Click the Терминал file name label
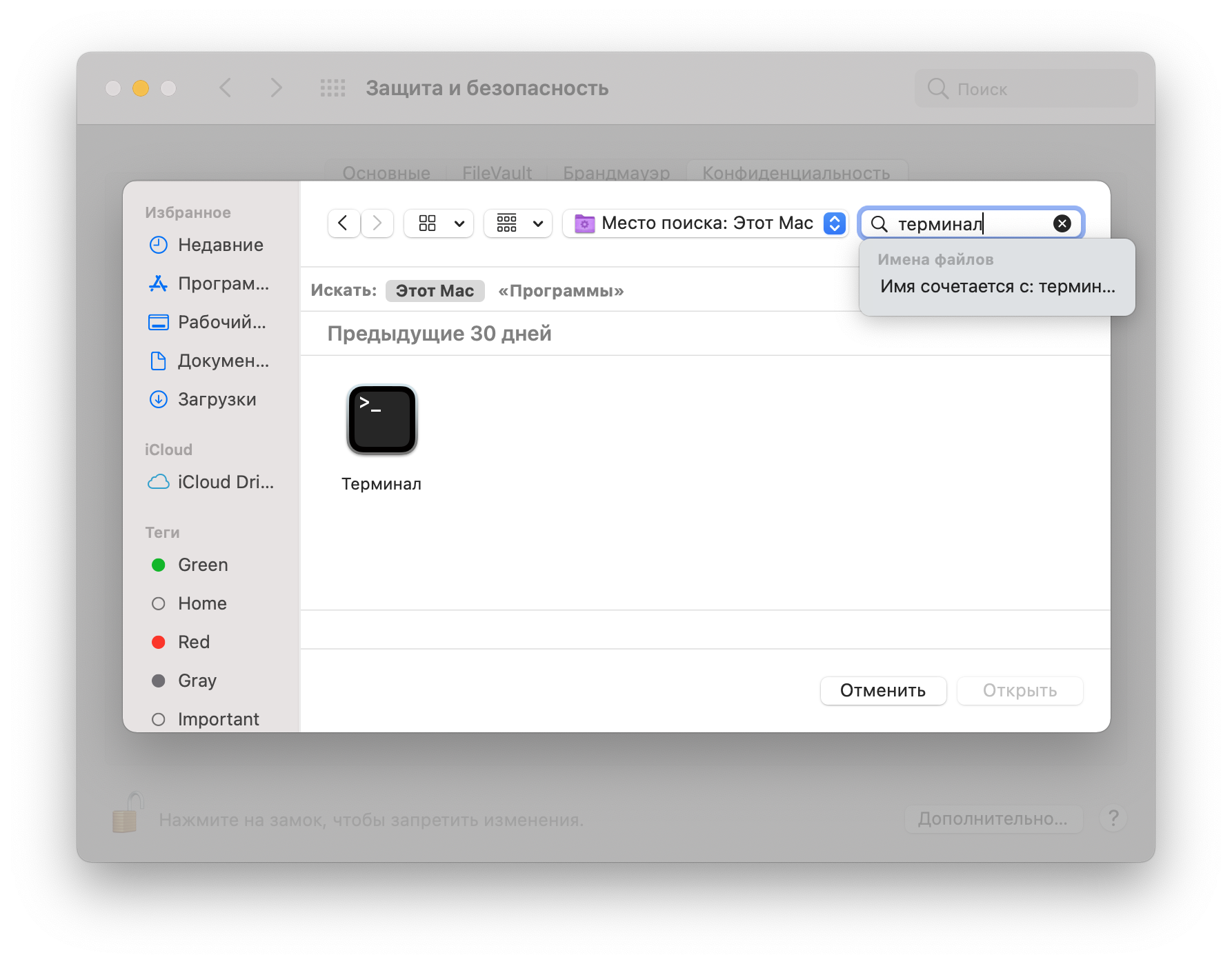The image size is (1232, 964). coord(381,484)
